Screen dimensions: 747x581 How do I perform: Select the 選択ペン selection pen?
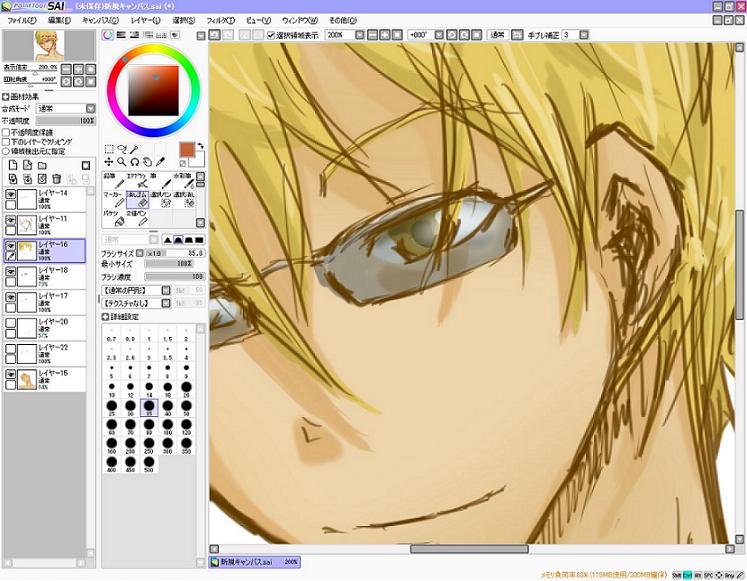(x=161, y=200)
